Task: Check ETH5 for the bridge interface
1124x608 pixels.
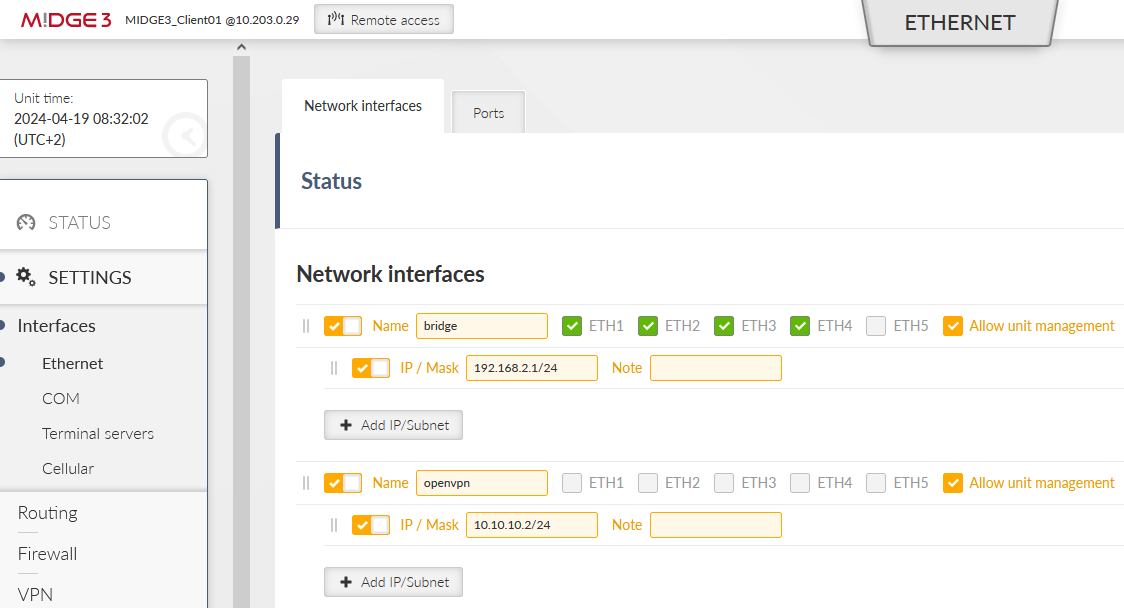Action: (876, 326)
